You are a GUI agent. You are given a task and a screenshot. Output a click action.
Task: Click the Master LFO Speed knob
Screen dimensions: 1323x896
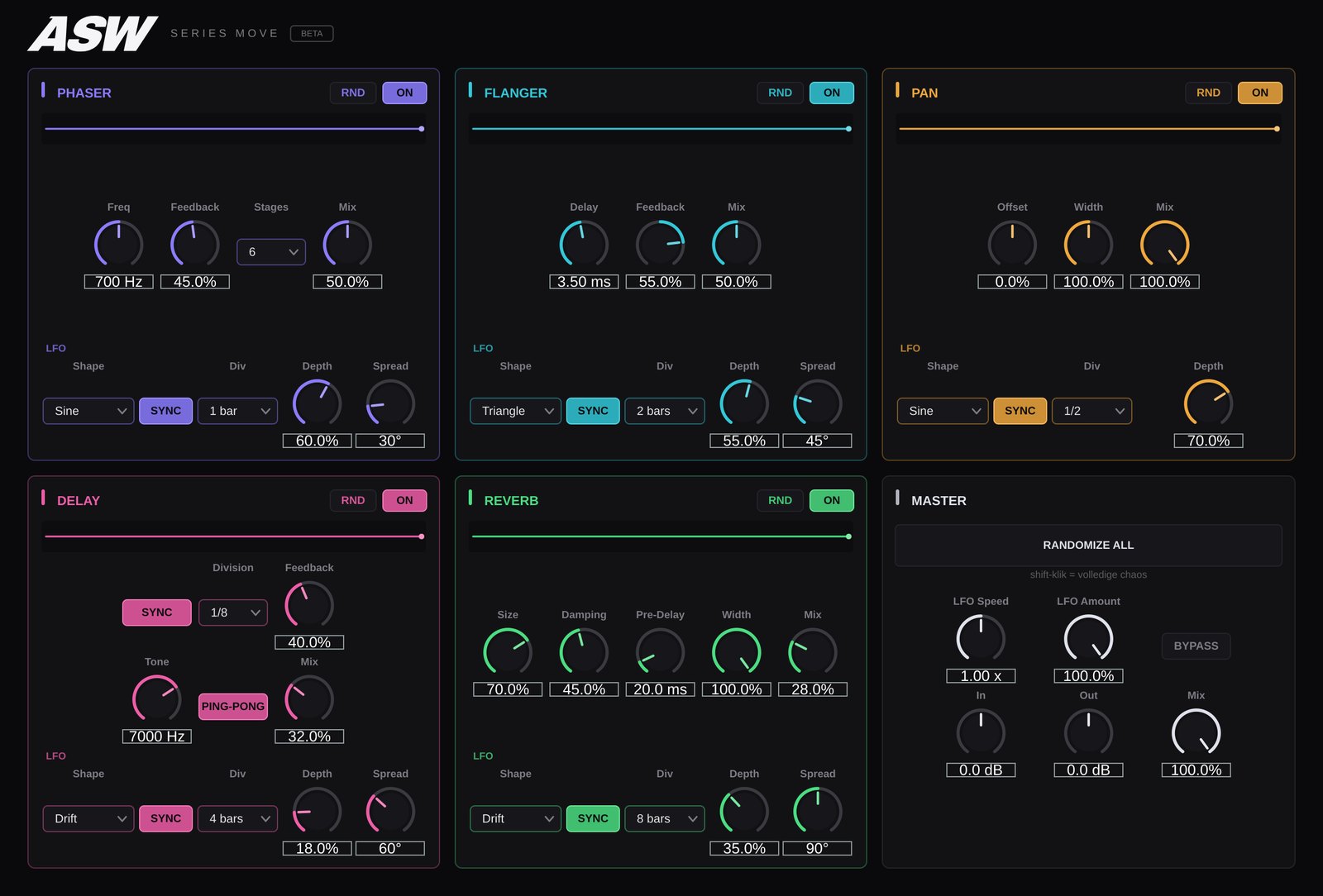point(981,638)
